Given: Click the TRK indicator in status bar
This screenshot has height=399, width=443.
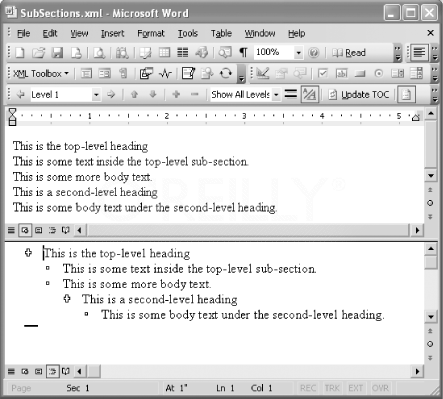Looking at the screenshot, I should (332, 388).
